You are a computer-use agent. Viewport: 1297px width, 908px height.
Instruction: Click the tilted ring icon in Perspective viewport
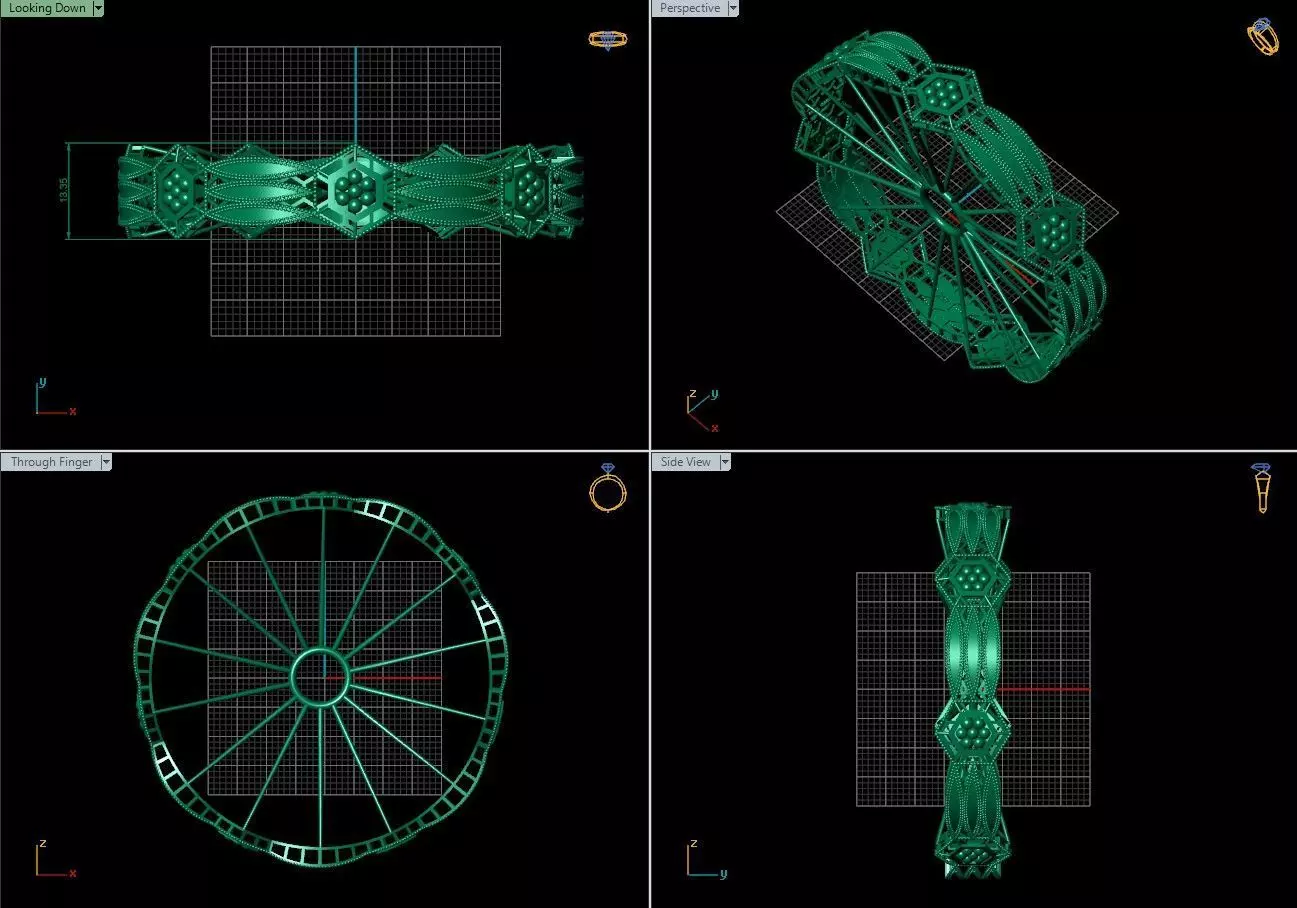pyautogui.click(x=1262, y=37)
